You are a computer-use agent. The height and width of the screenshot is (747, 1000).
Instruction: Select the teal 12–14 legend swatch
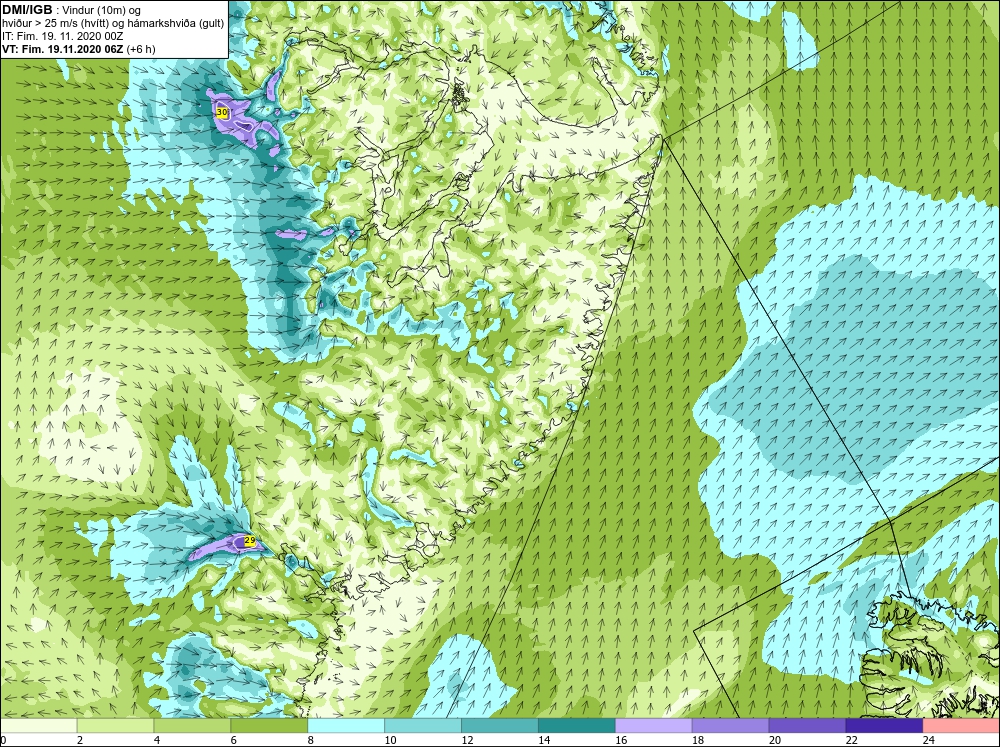pyautogui.click(x=499, y=726)
